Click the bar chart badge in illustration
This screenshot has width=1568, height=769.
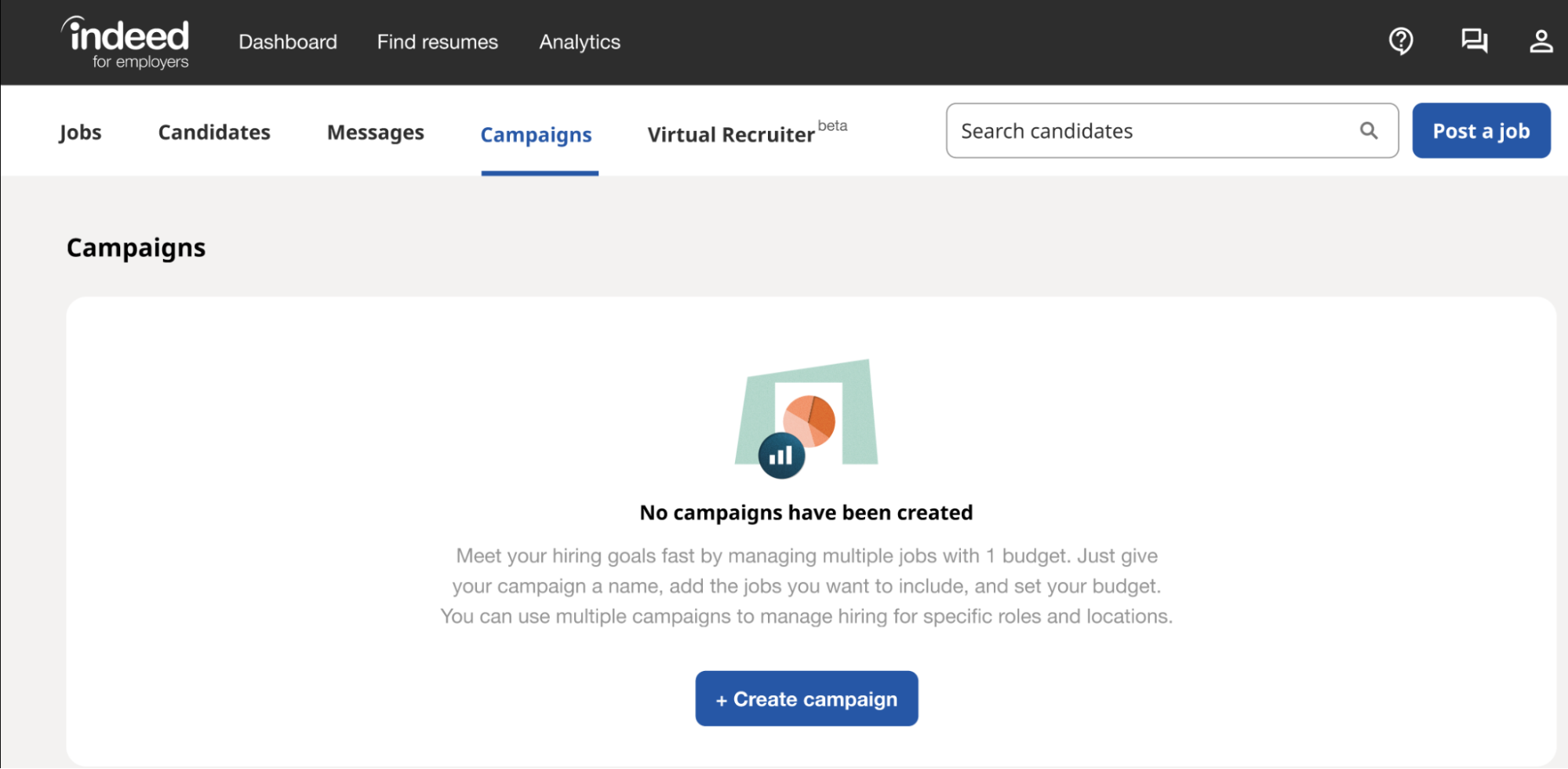pos(781,456)
